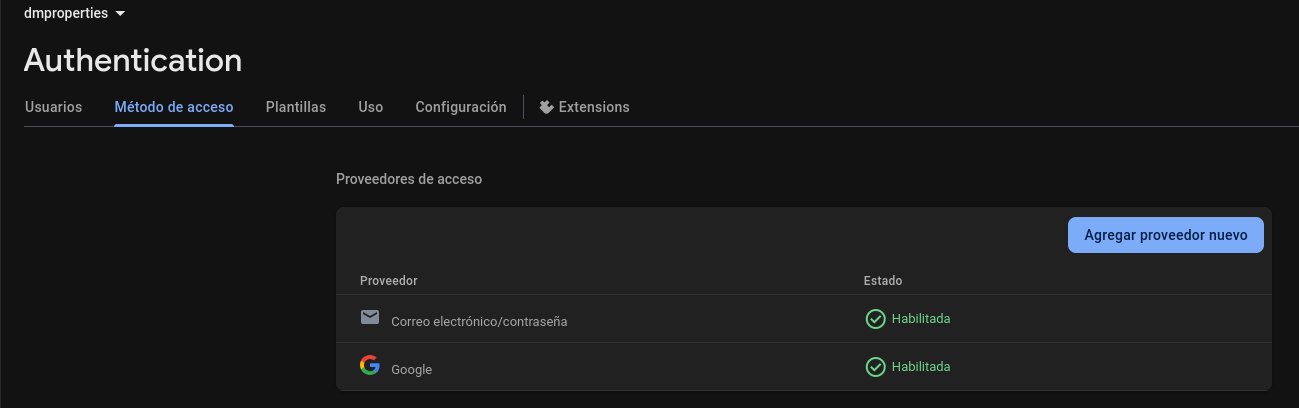
Task: Click the Google logo icon
Action: (370, 366)
